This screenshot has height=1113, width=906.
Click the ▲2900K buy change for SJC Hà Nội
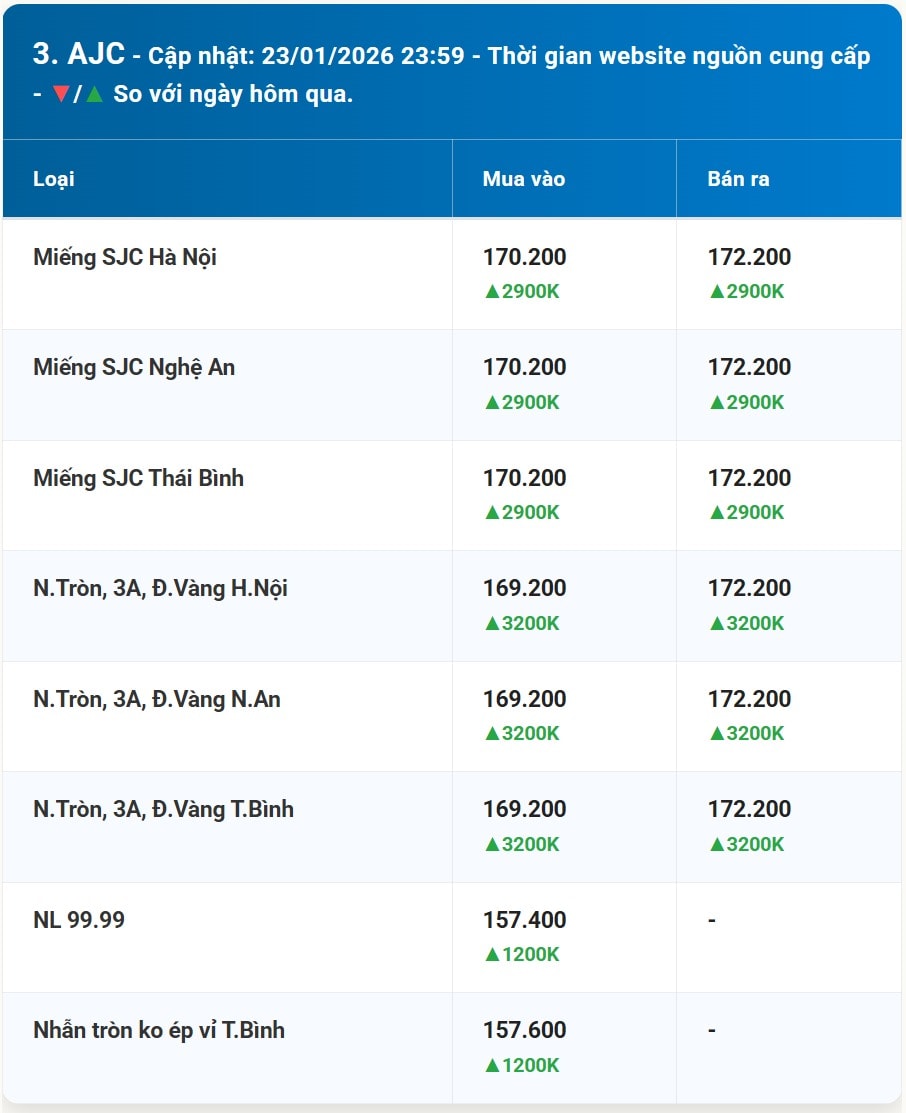pos(522,291)
